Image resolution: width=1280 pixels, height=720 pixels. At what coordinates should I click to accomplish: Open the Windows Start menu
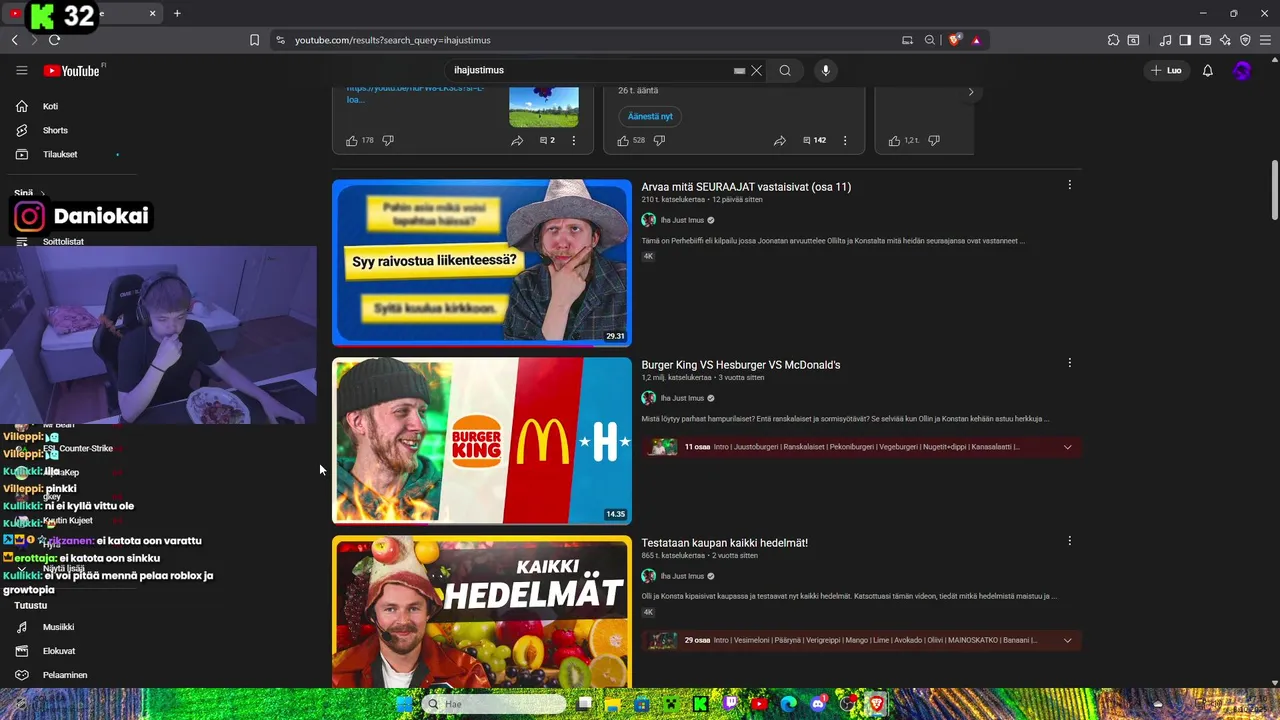click(404, 704)
